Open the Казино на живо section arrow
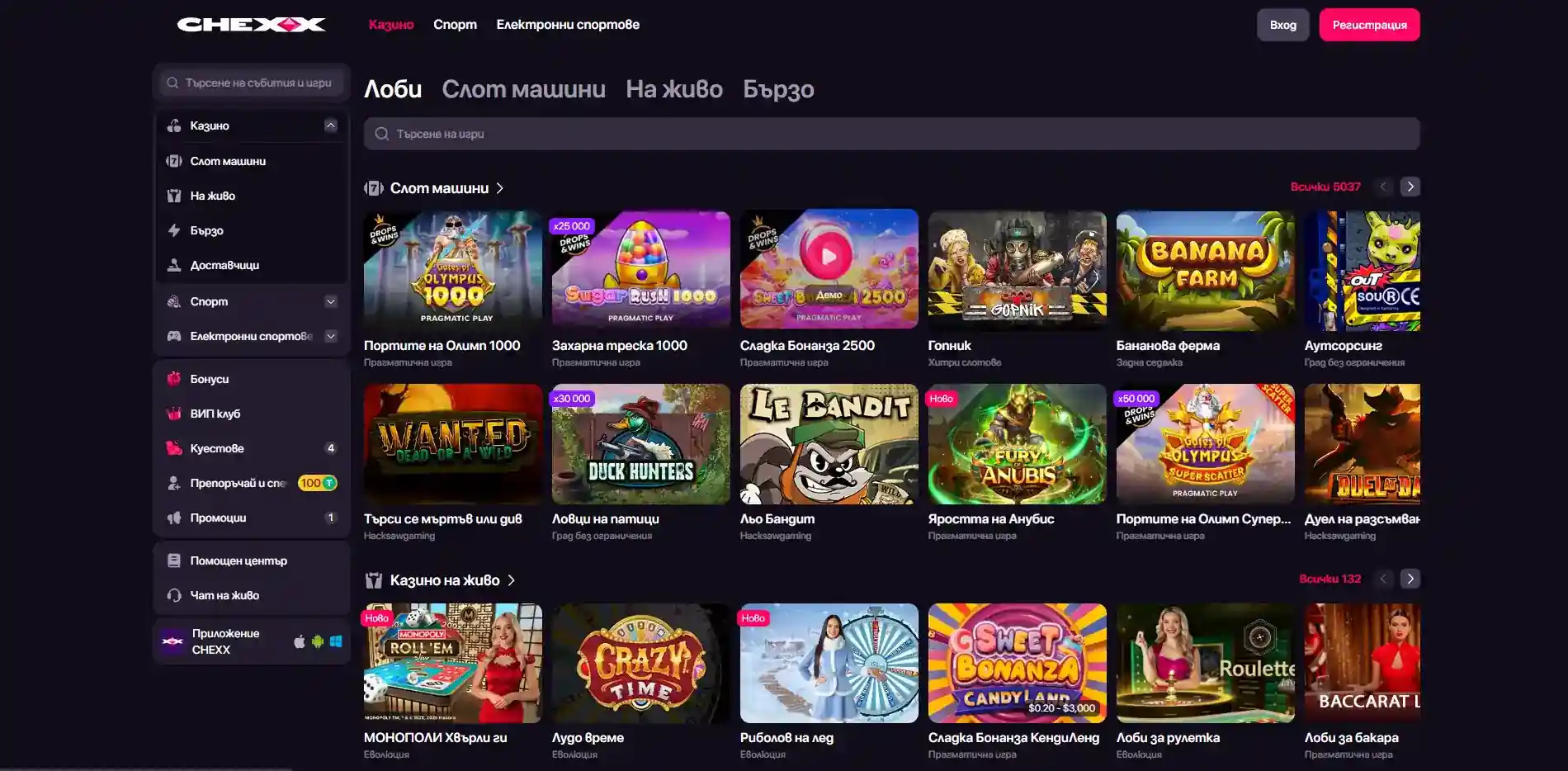The height and width of the screenshot is (771, 1568). 512,580
